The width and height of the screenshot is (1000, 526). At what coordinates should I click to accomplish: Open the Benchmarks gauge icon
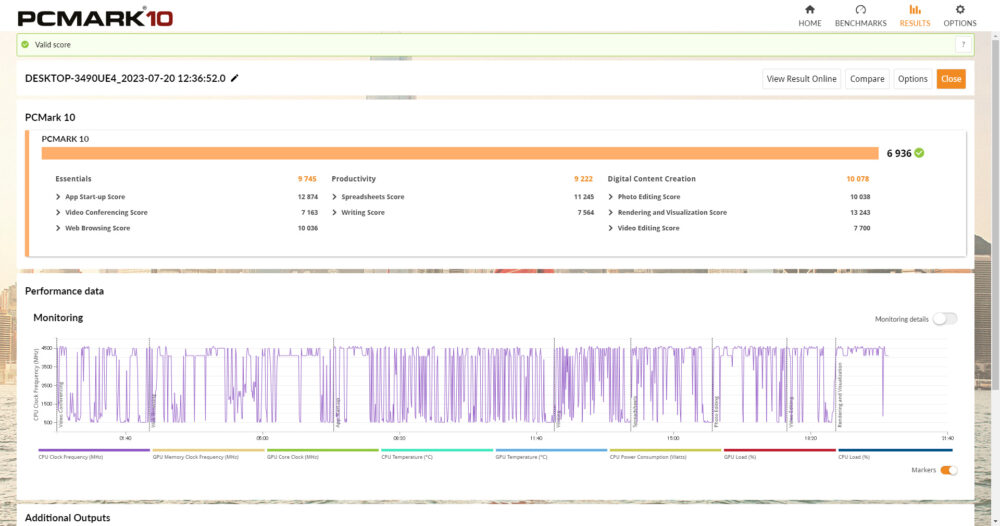click(x=860, y=10)
